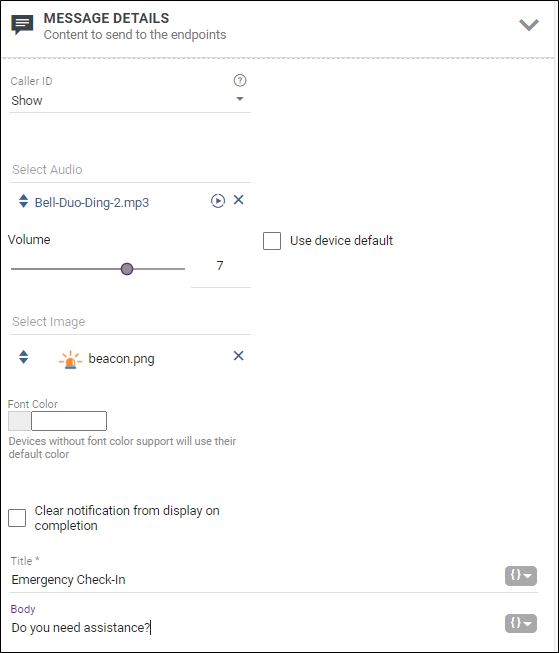Viewport: 559px width, 653px height.
Task: Open the Caller ID help icon
Action: point(240,80)
